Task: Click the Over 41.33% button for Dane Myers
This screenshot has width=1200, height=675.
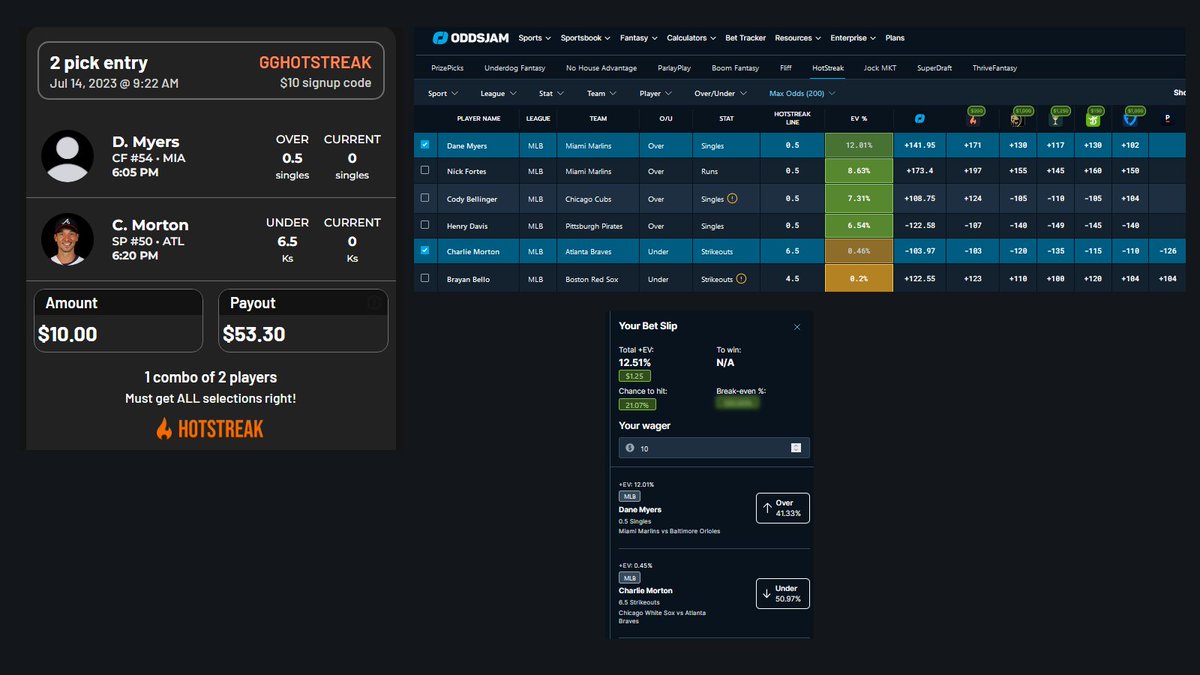Action: tap(783, 507)
